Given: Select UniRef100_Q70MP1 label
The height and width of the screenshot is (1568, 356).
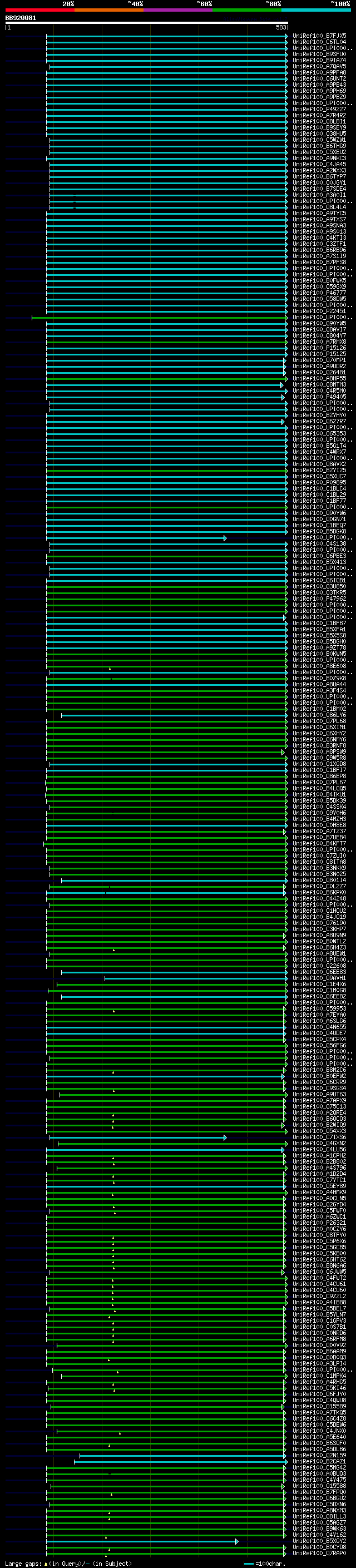Looking at the screenshot, I should coord(319,360).
